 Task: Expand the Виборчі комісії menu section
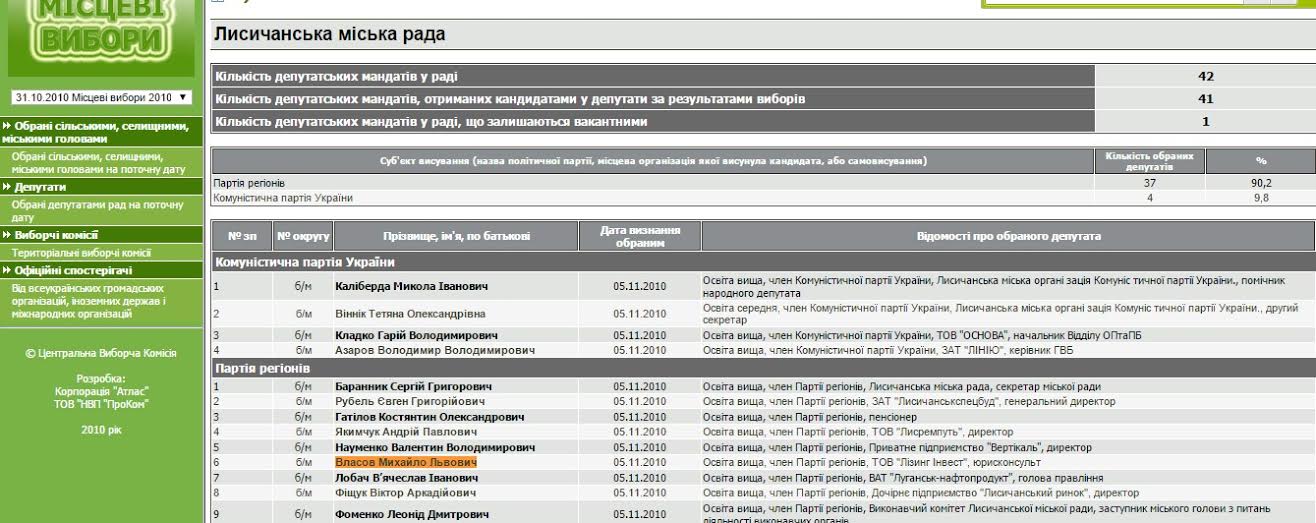click(x=55, y=235)
